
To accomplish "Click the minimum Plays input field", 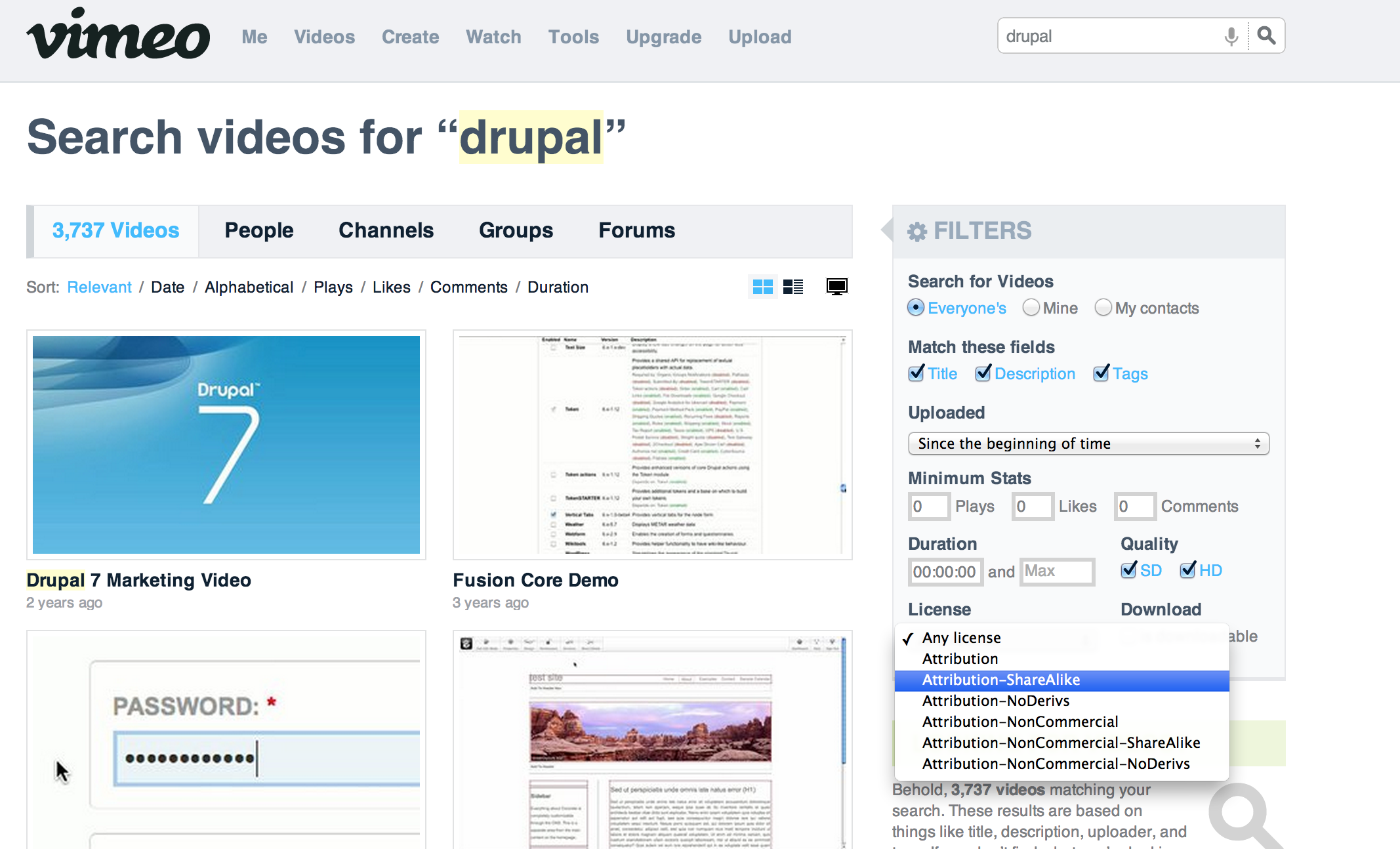I will pos(929,507).
